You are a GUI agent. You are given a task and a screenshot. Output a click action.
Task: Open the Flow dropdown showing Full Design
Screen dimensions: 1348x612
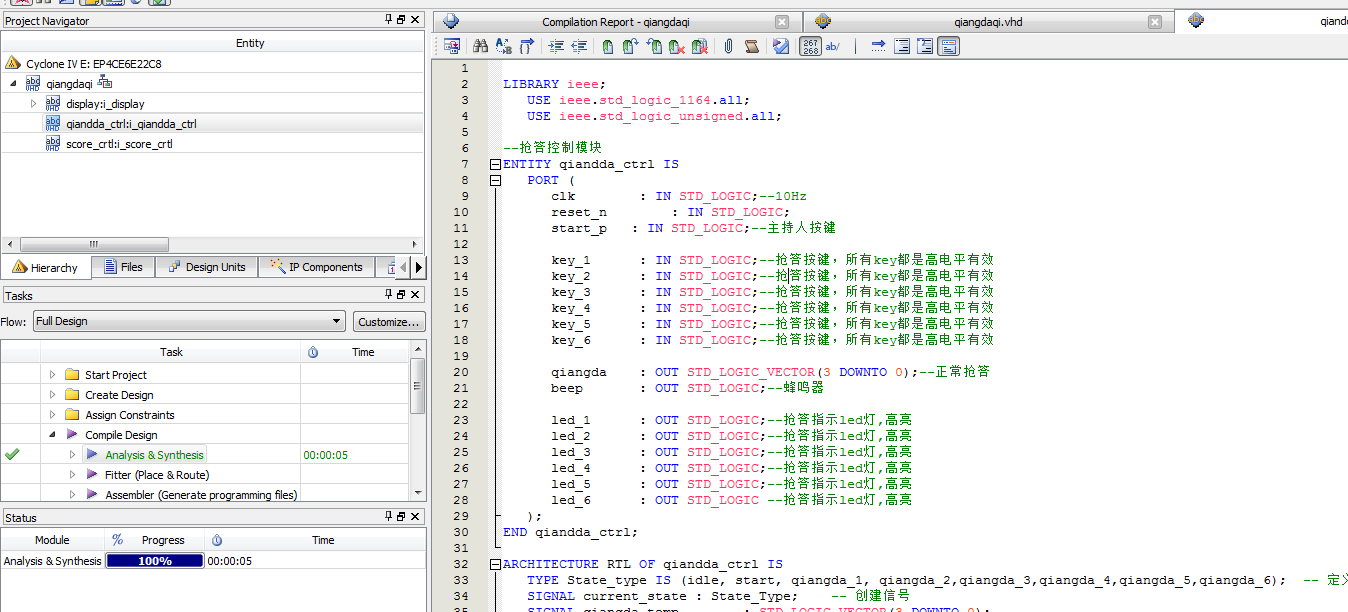click(188, 321)
